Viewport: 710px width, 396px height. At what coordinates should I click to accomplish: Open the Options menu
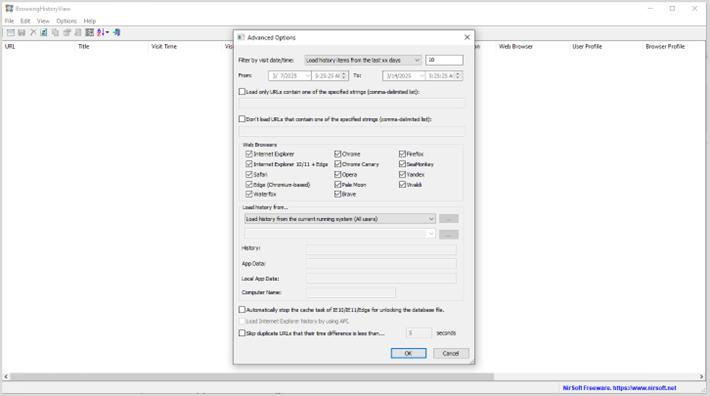[66, 21]
